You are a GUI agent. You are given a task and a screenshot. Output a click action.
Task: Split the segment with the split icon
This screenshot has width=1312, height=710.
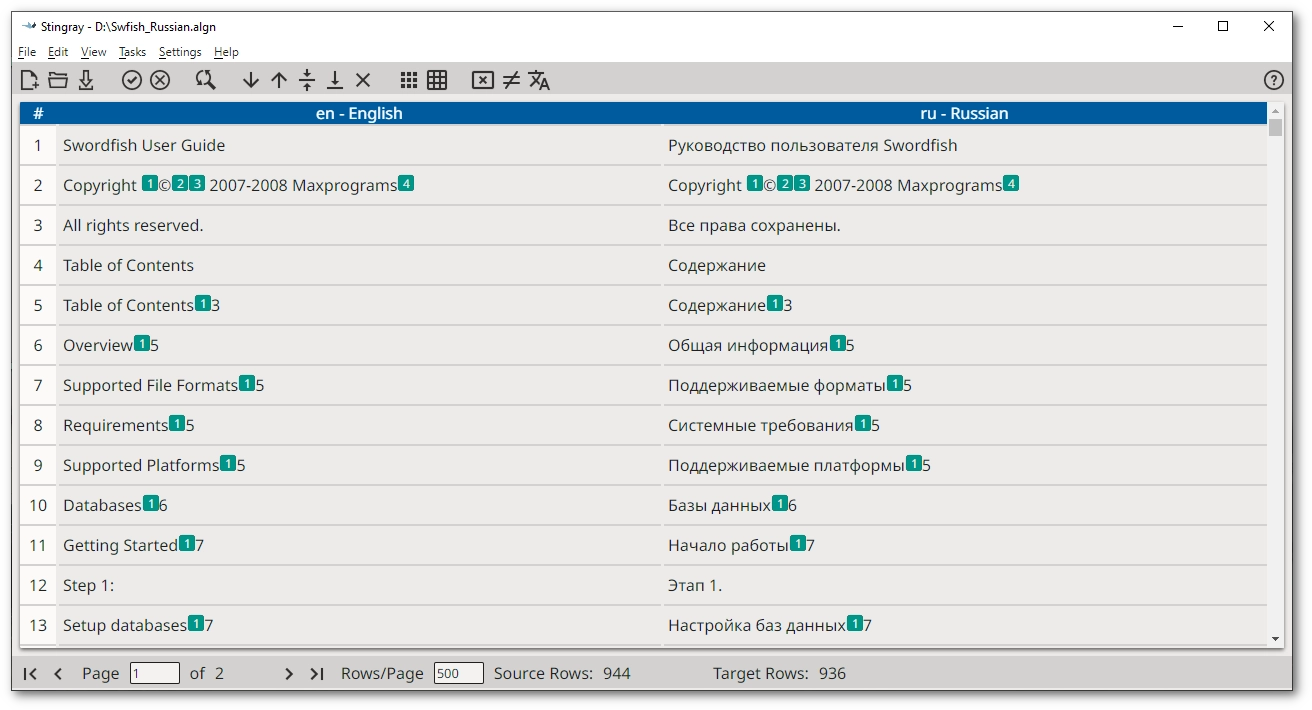pos(307,80)
